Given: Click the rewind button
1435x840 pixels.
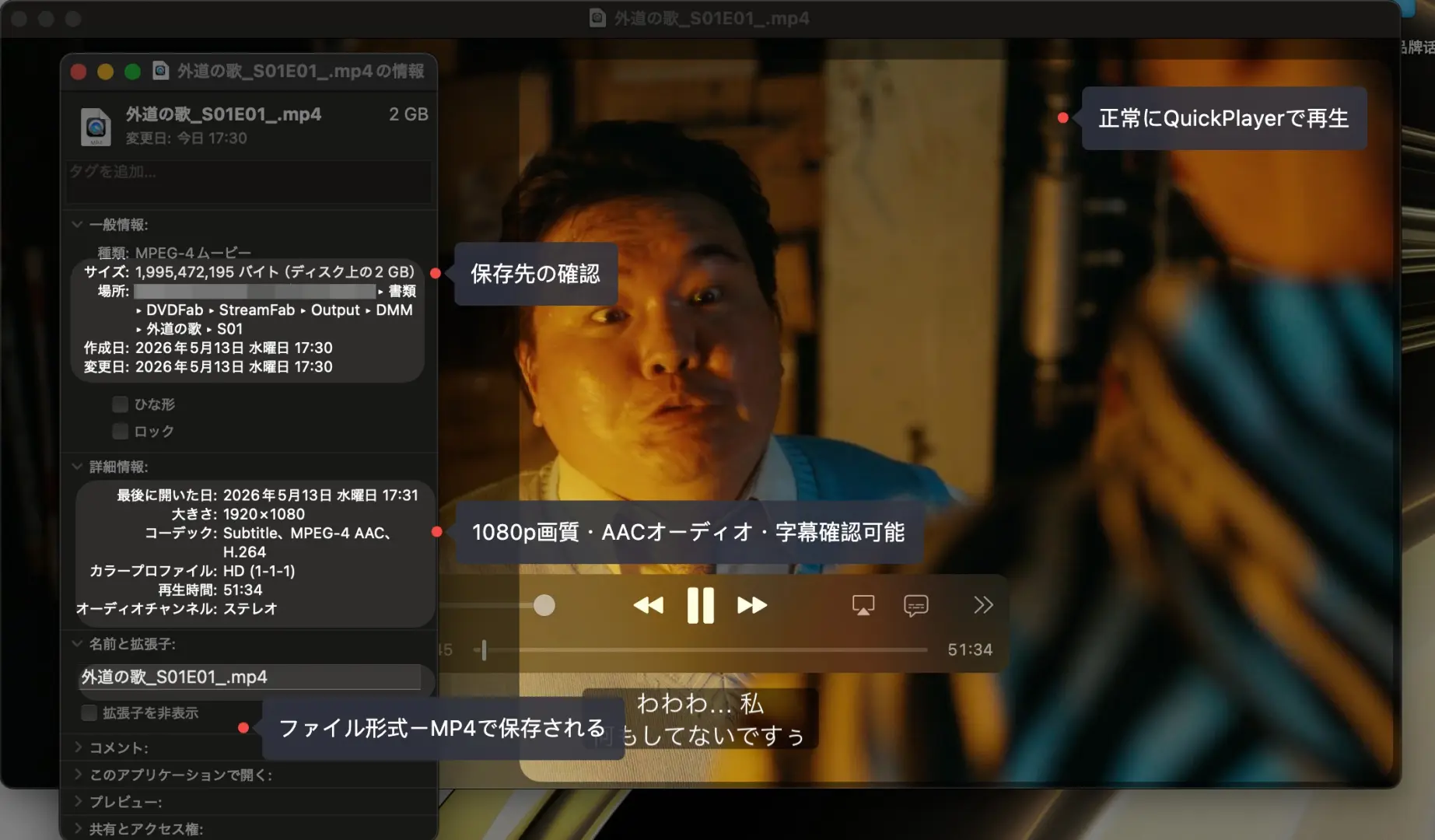Looking at the screenshot, I should [x=648, y=605].
